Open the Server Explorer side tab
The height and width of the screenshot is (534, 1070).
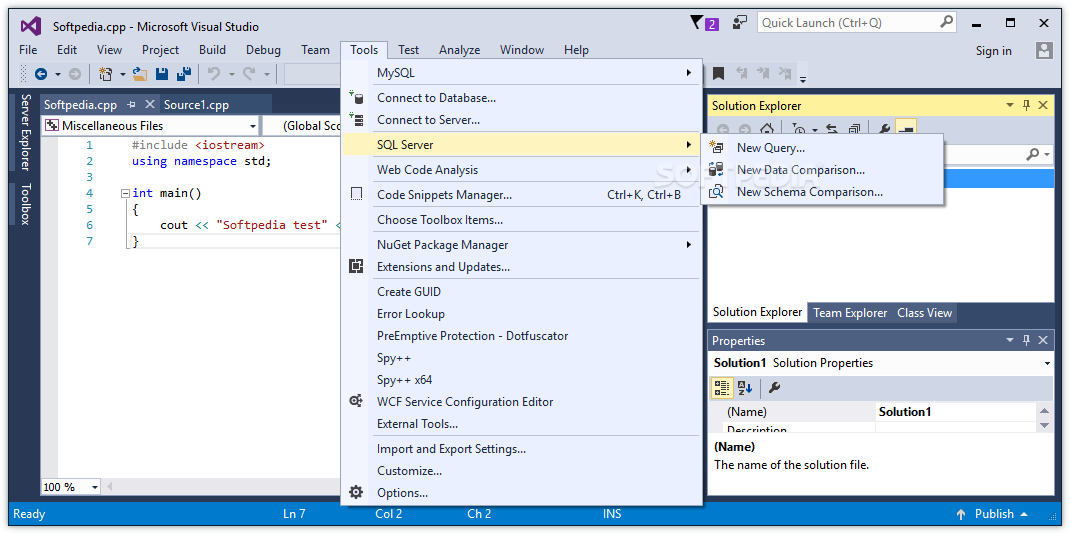pos(25,132)
